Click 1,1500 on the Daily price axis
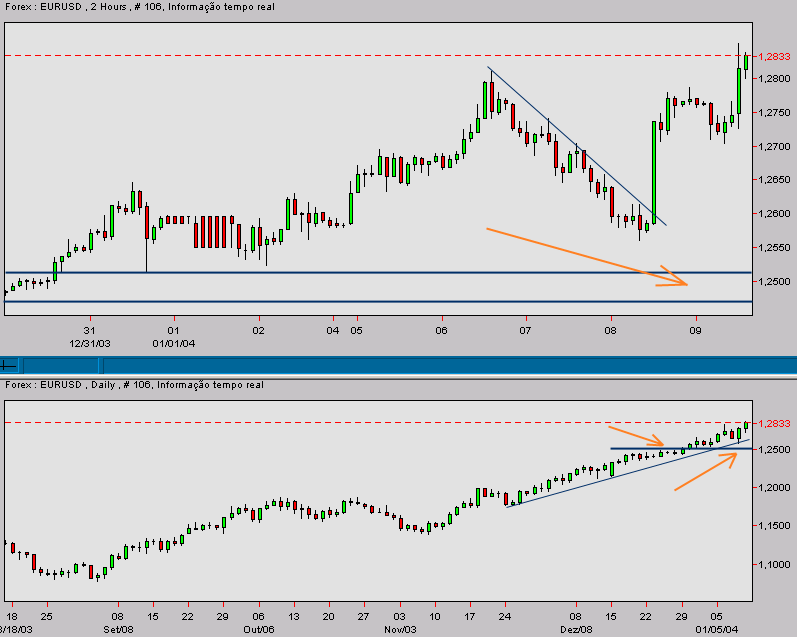The width and height of the screenshot is (797, 637). pos(774,526)
